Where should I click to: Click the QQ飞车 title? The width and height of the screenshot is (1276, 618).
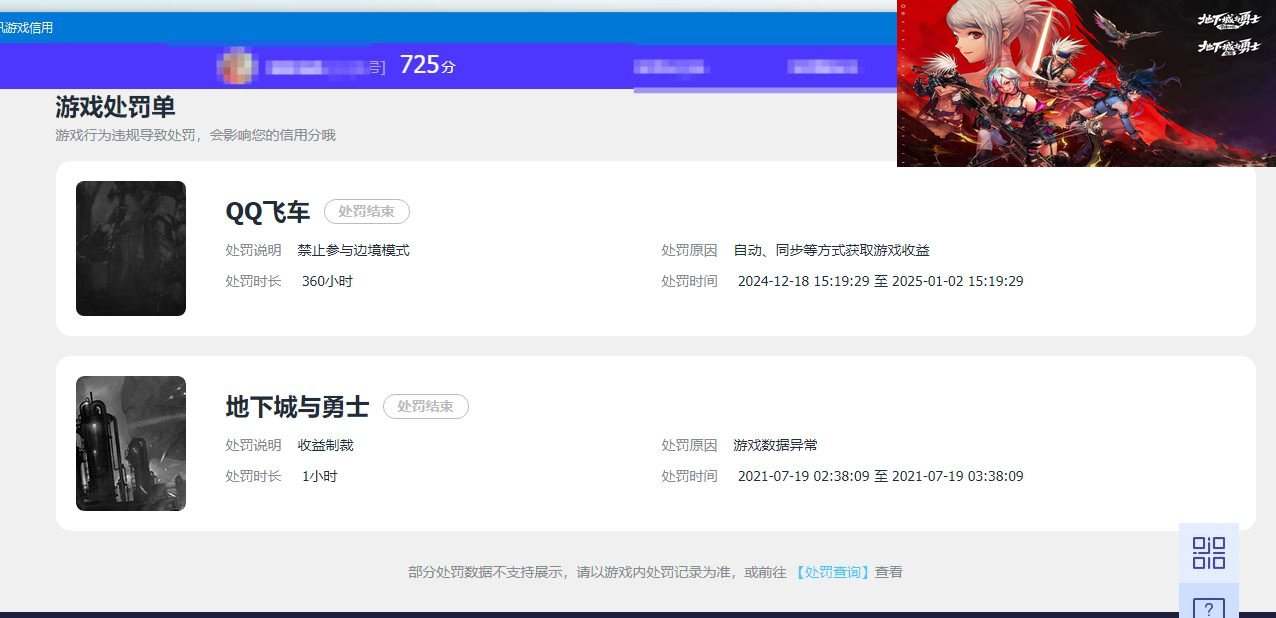click(x=268, y=212)
